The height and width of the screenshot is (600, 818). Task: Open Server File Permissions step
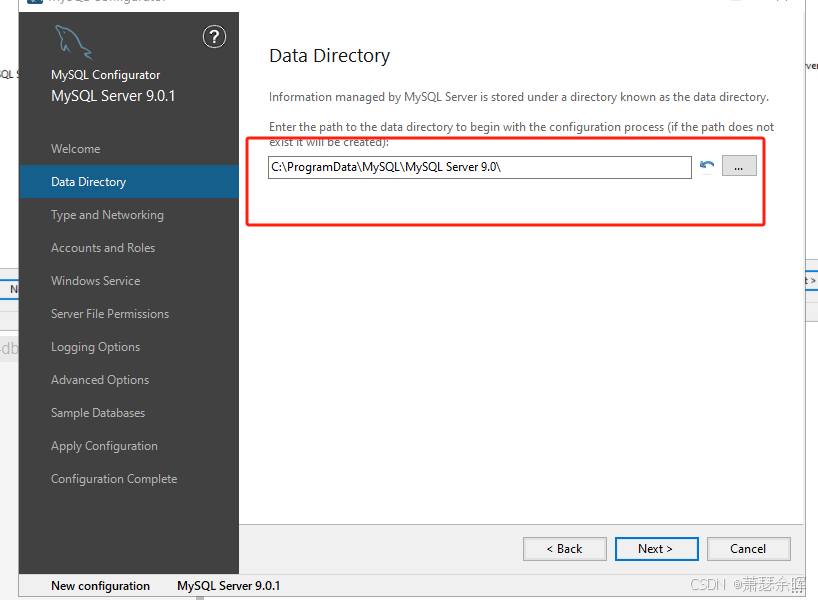[110, 314]
